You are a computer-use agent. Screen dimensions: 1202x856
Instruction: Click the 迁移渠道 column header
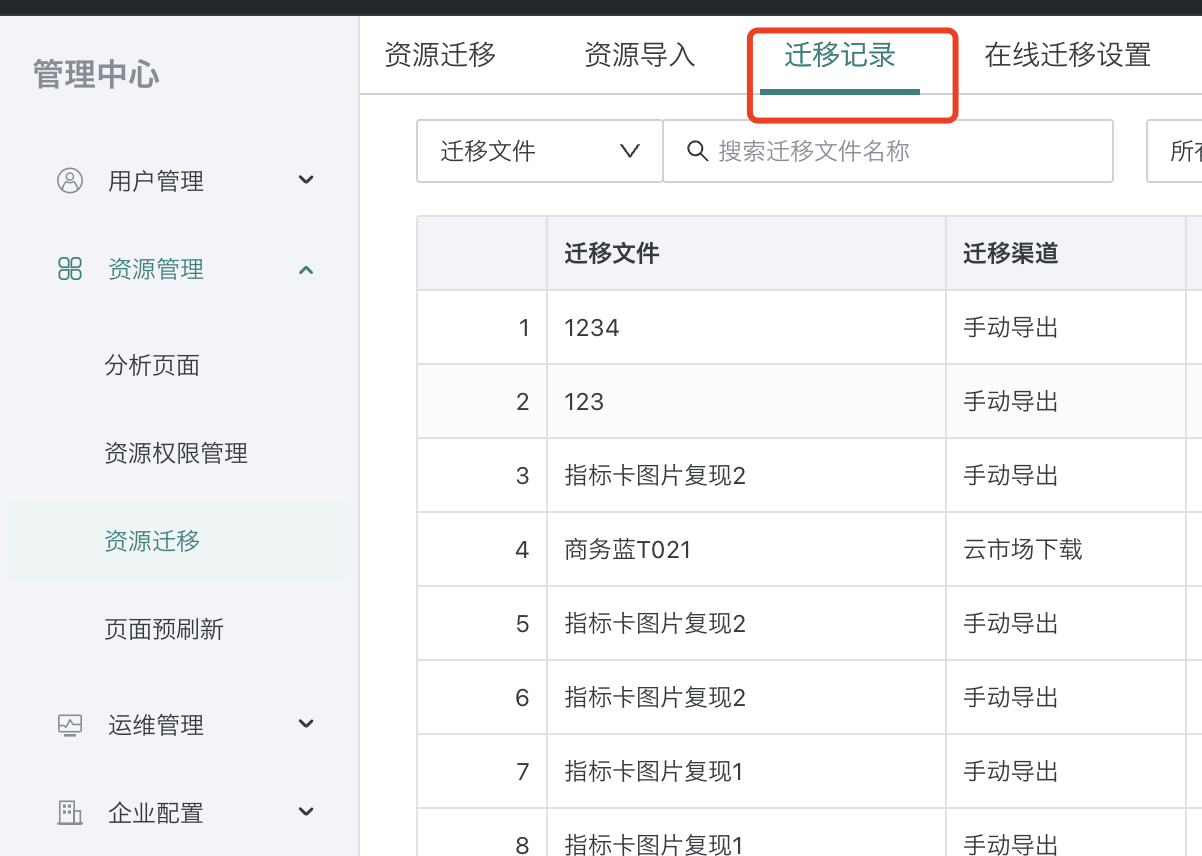coord(1010,254)
